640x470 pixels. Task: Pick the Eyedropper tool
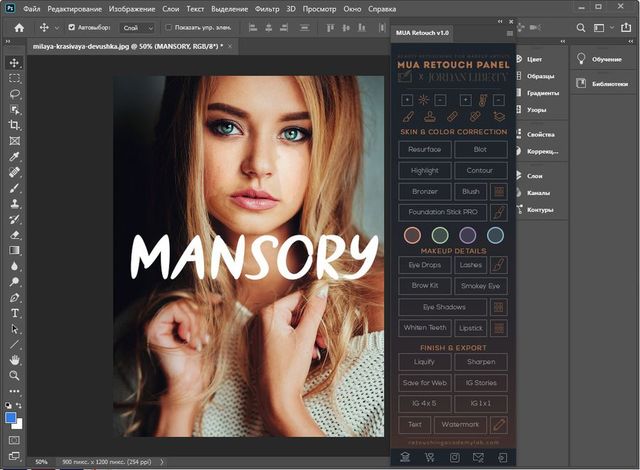click(x=14, y=156)
